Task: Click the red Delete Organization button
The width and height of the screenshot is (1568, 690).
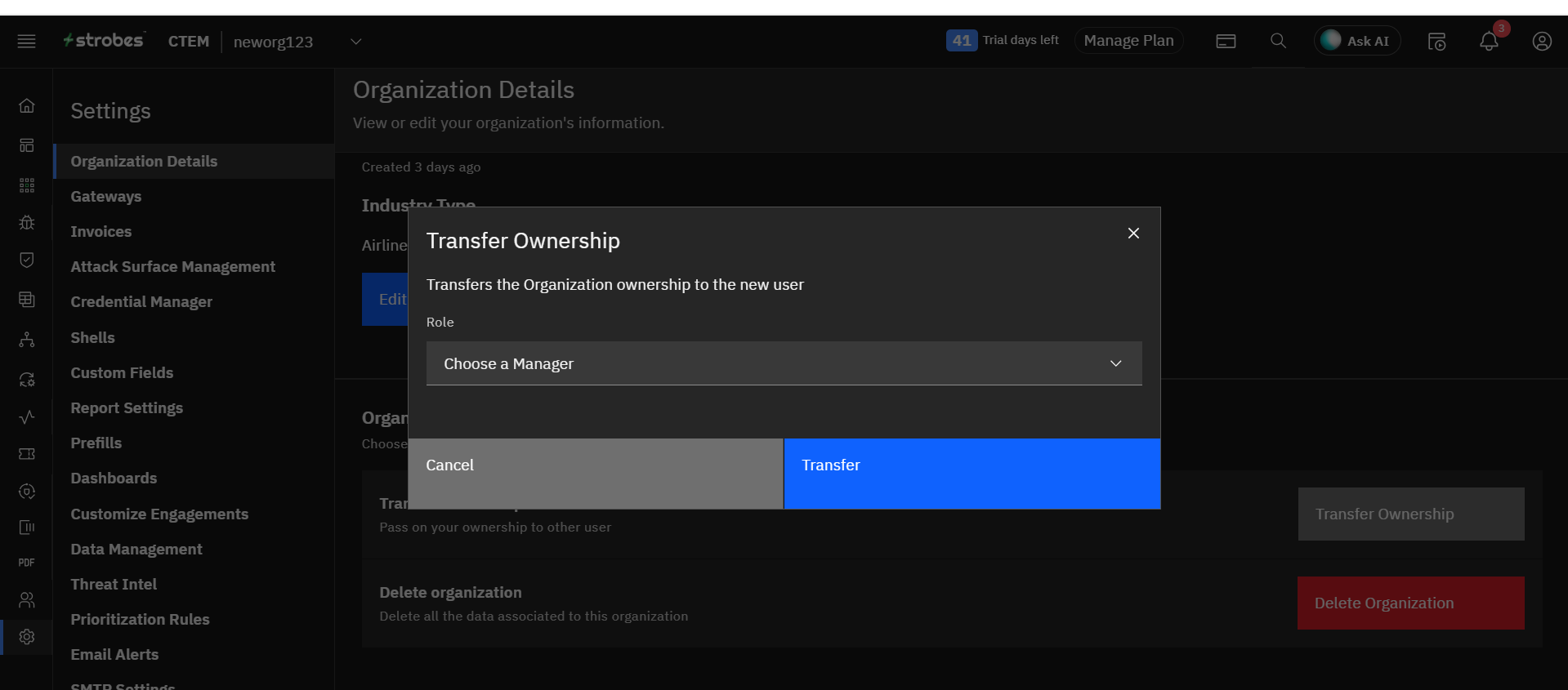Action: (x=1409, y=603)
